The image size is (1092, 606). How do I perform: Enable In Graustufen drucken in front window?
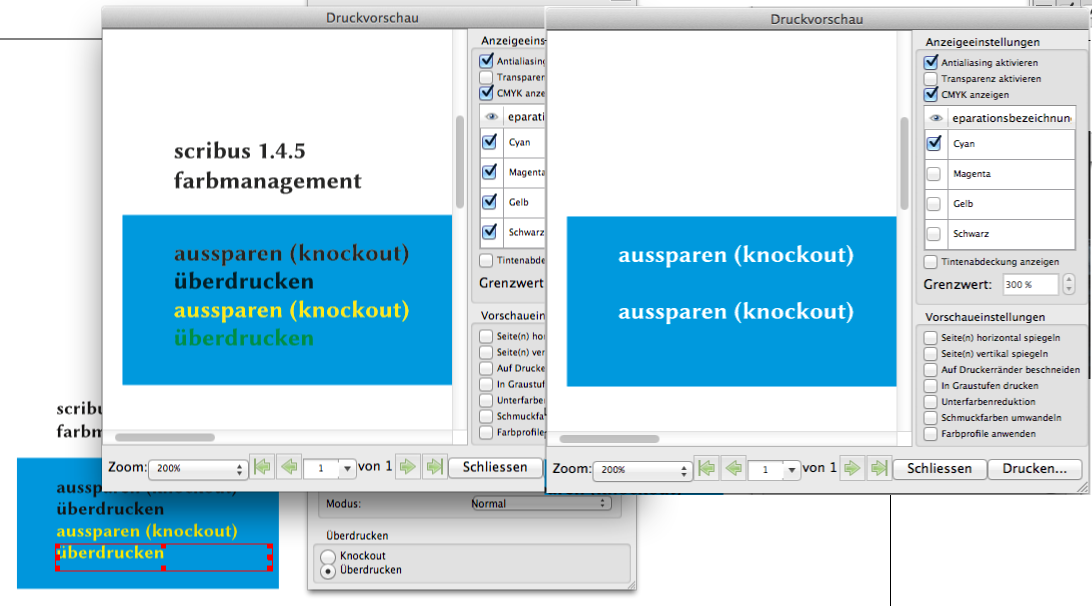click(931, 385)
